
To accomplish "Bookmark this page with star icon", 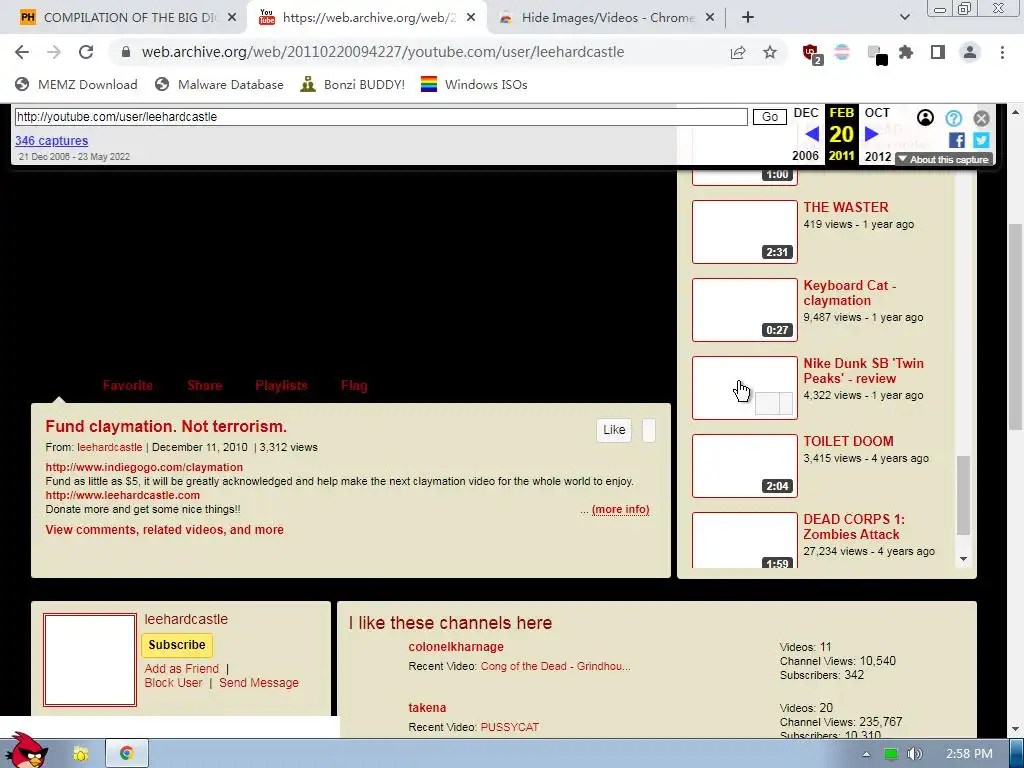I will click(x=770, y=52).
